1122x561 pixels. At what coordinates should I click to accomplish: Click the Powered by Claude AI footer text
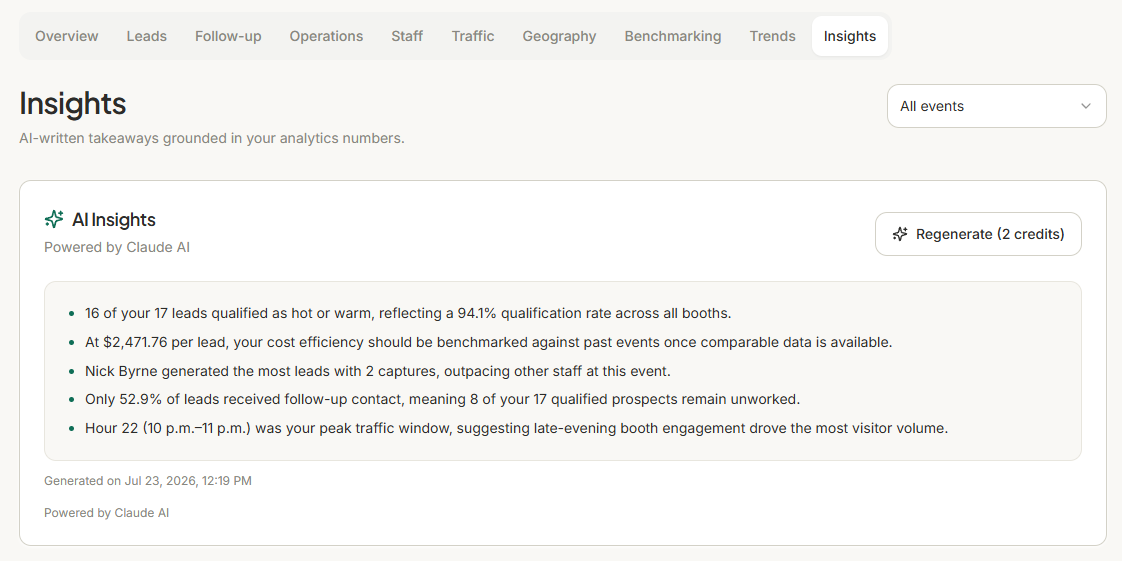[x=107, y=513]
